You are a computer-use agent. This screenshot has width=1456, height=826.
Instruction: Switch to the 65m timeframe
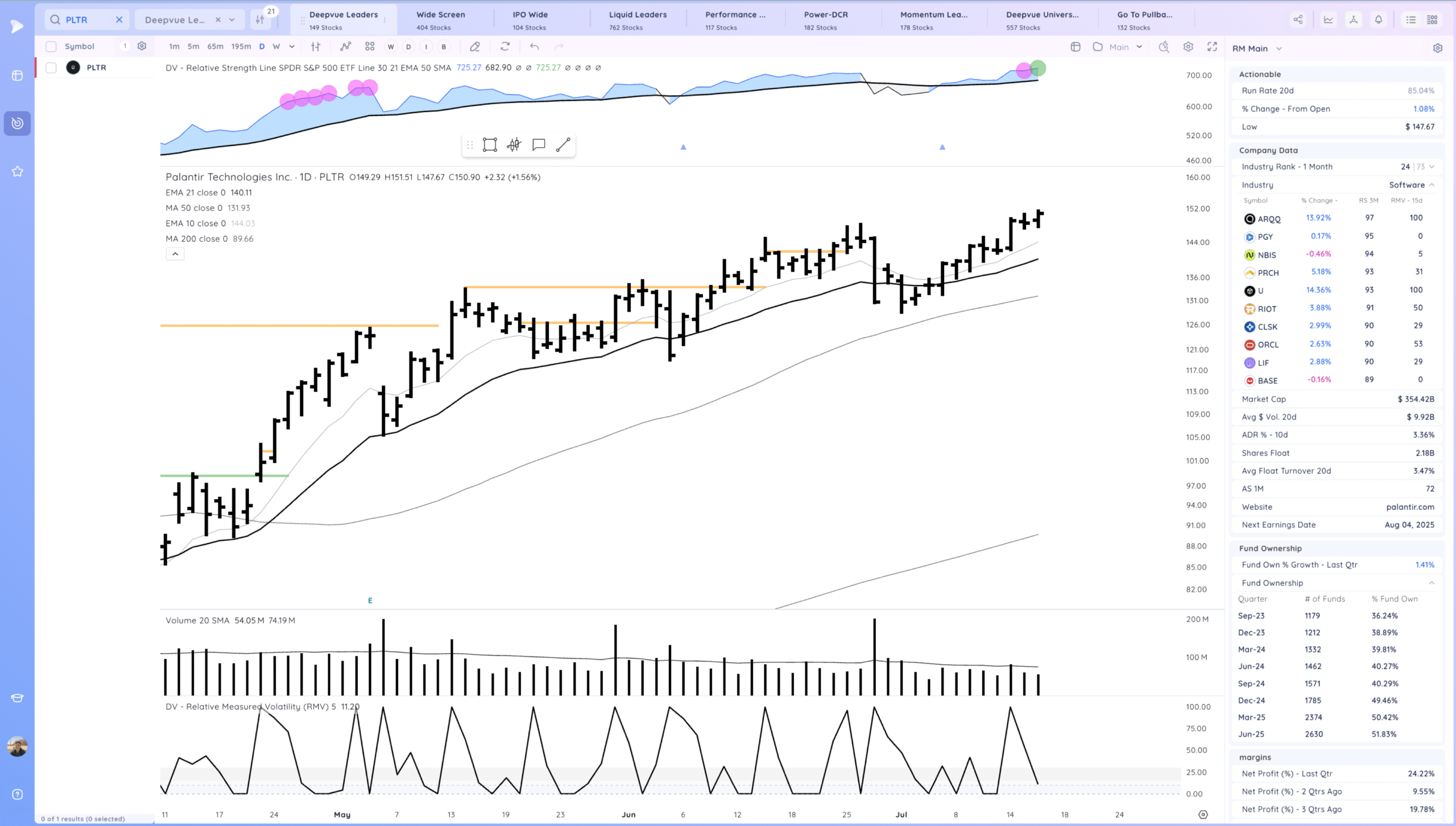pos(215,47)
